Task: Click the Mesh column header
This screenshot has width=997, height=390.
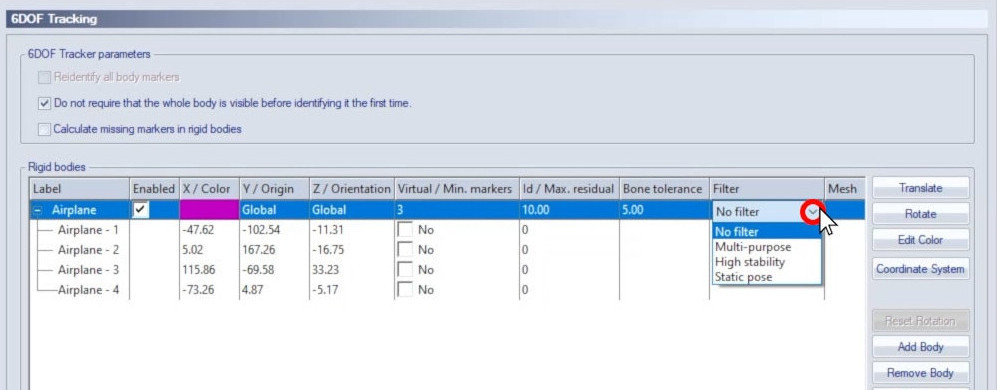Action: pos(844,189)
